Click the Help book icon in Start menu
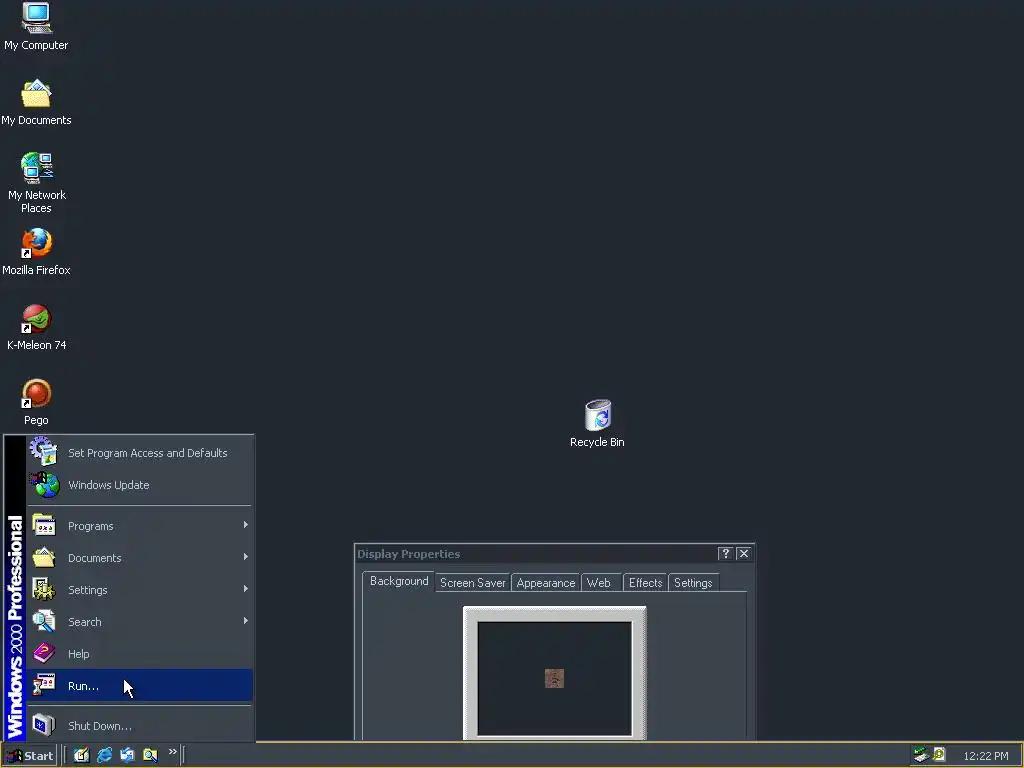Screen dimensions: 1024x768 (x=44, y=653)
